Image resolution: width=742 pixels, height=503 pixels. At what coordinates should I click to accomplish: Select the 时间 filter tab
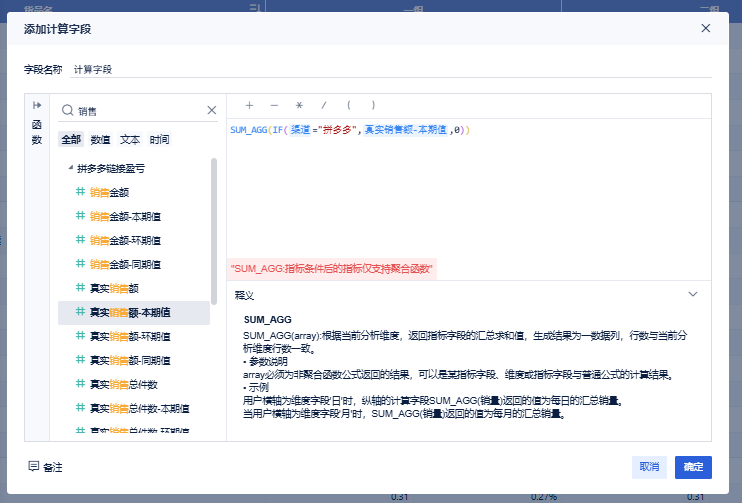tap(160, 140)
